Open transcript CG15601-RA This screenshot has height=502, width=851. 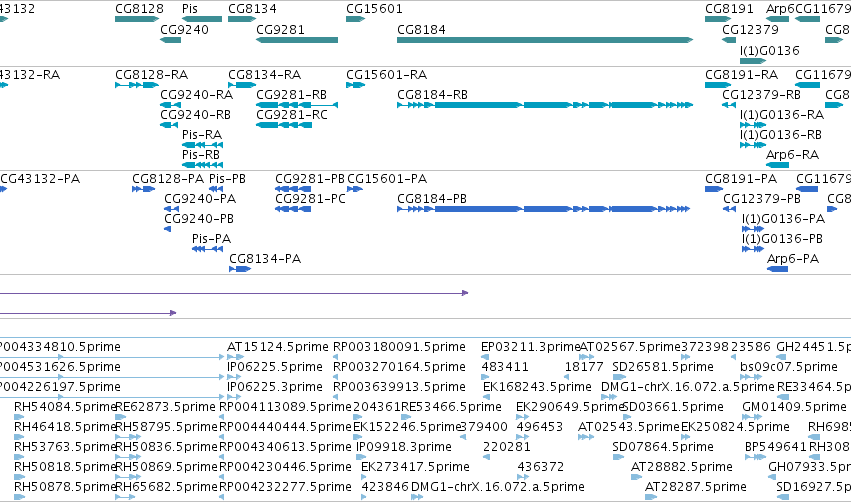click(386, 74)
